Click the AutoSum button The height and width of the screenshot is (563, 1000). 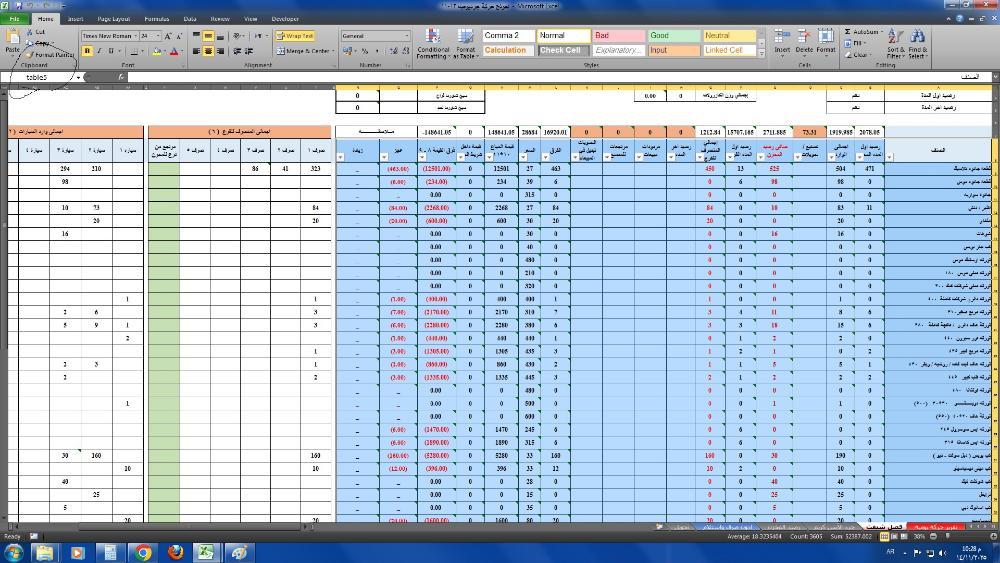[x=862, y=32]
